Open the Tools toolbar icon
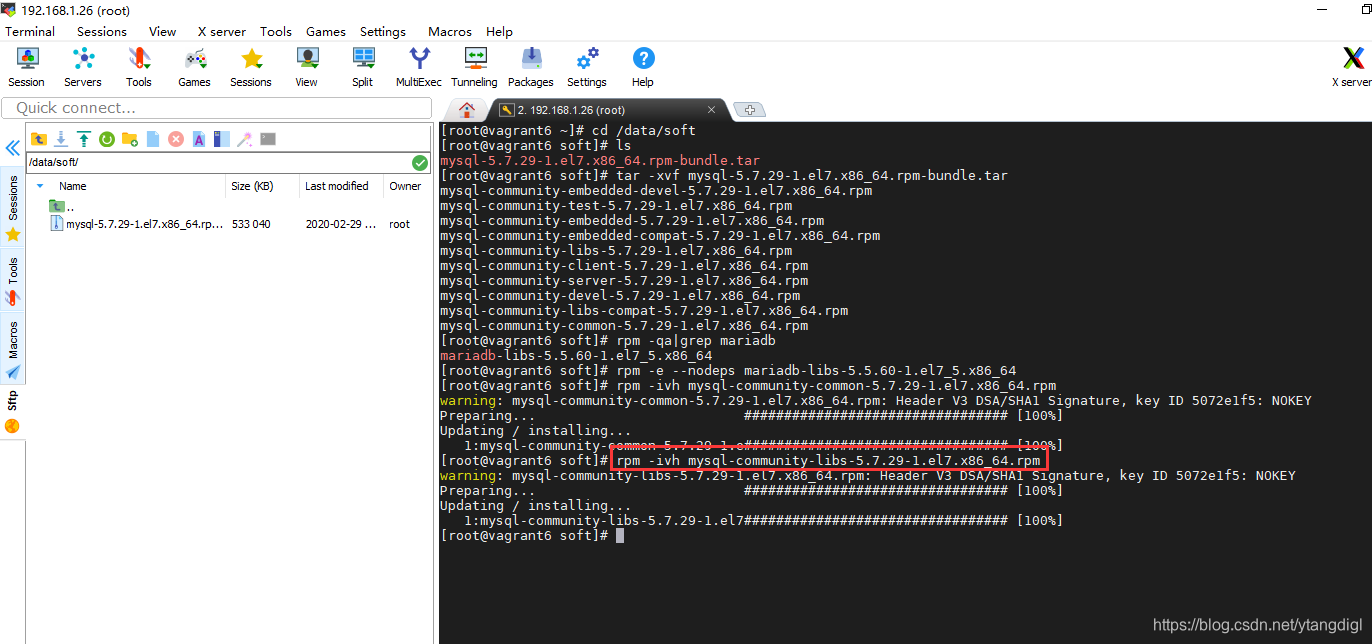Viewport: 1372px width, 644px height. pos(139,67)
